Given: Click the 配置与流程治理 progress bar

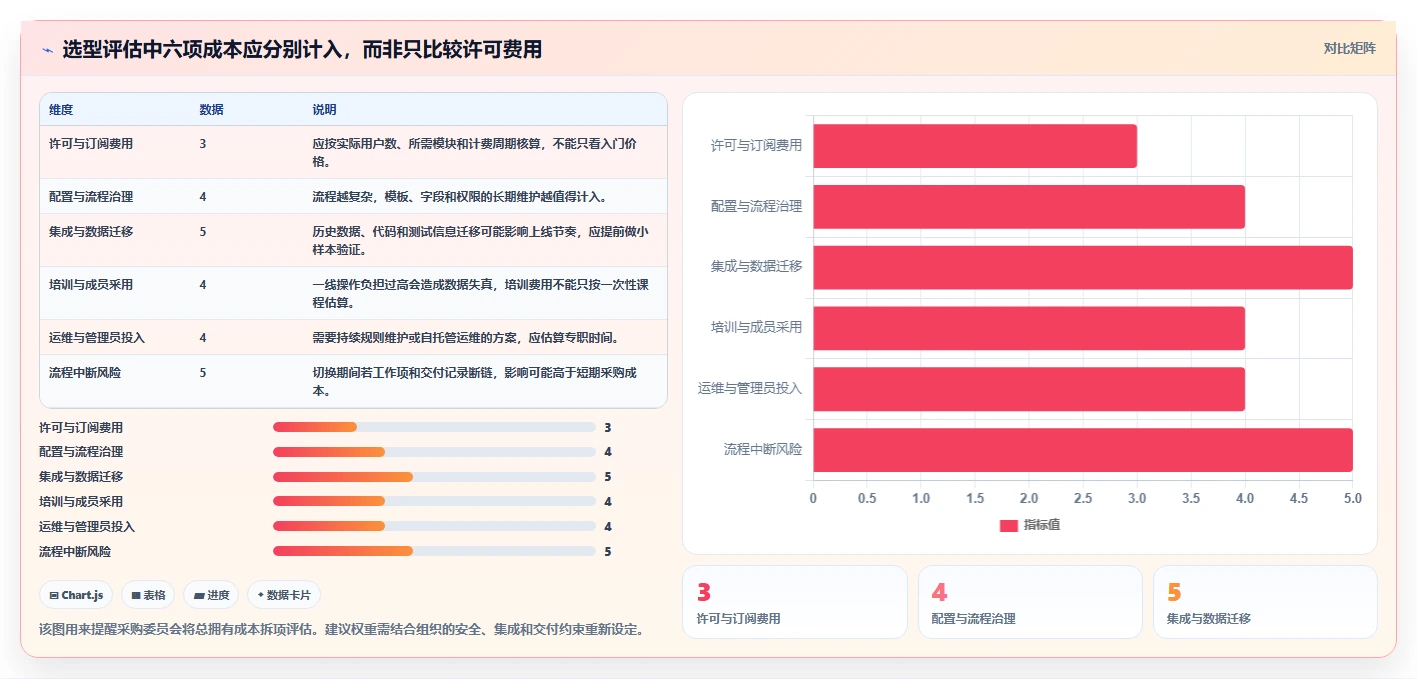Looking at the screenshot, I should pos(434,452).
